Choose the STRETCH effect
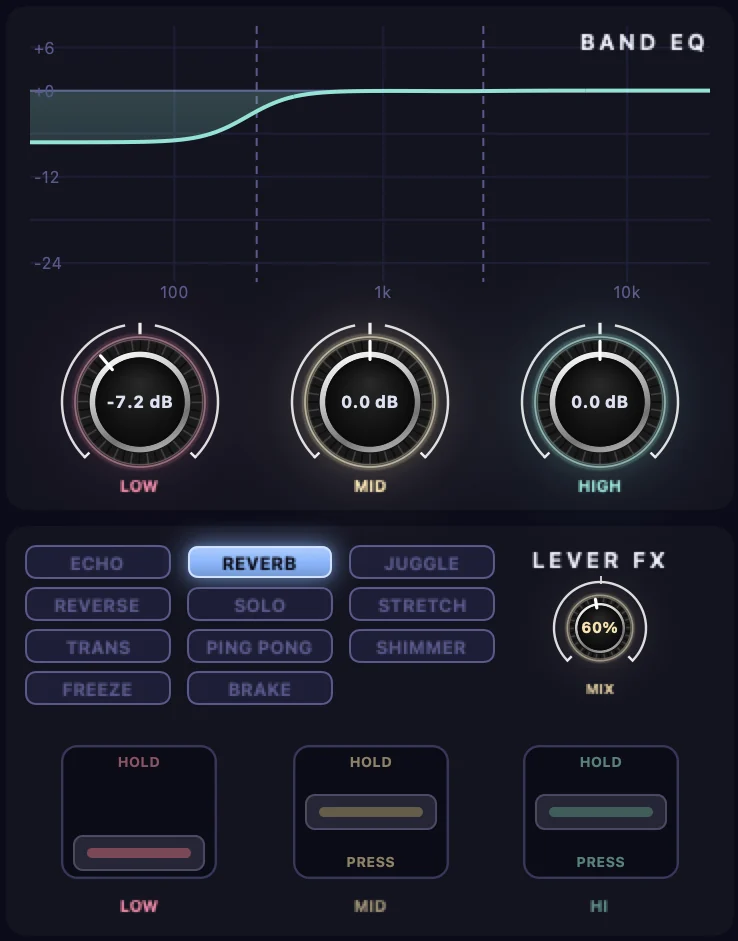The image size is (738, 941). click(422, 604)
